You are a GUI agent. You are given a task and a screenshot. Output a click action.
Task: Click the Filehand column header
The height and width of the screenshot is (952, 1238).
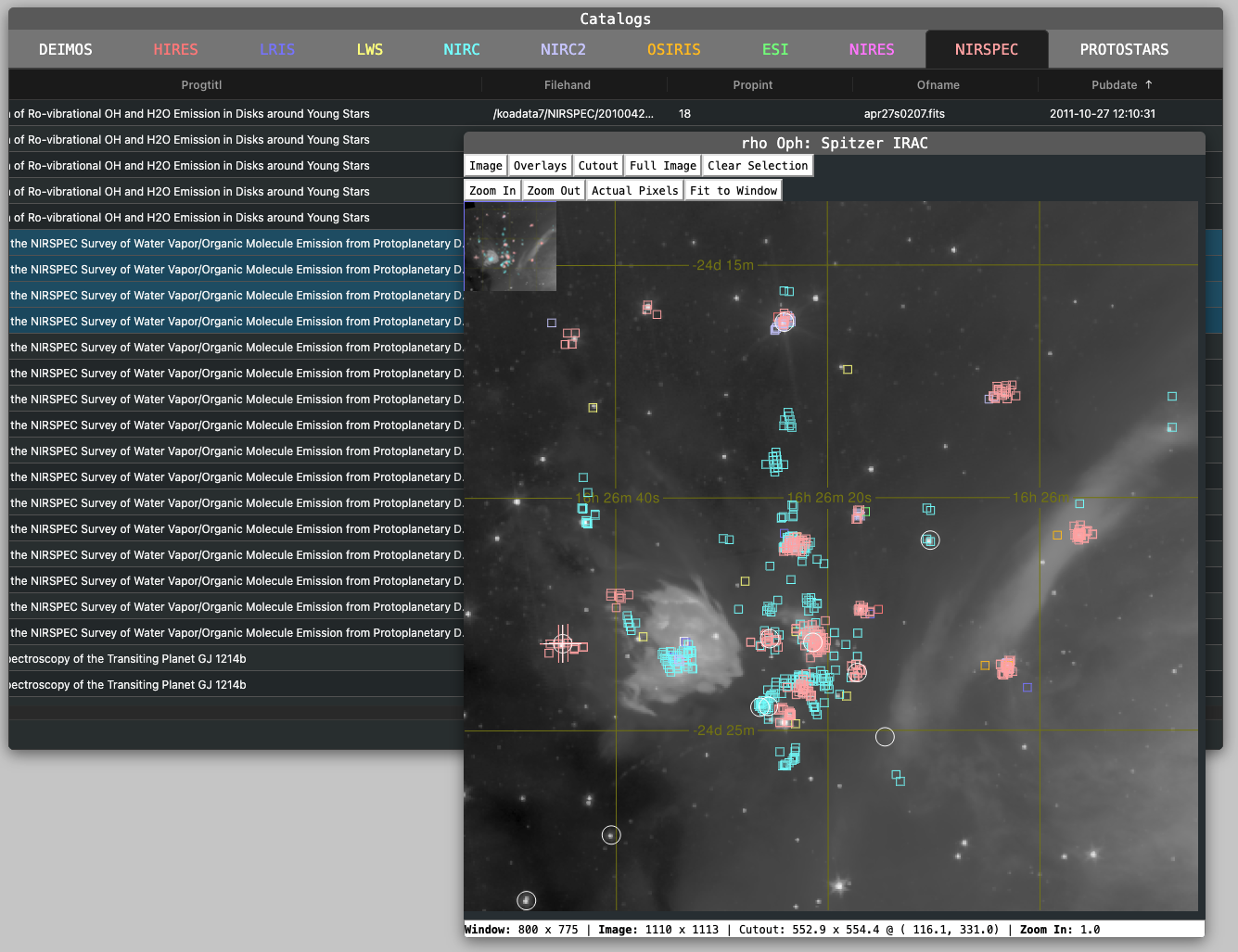pyautogui.click(x=567, y=84)
